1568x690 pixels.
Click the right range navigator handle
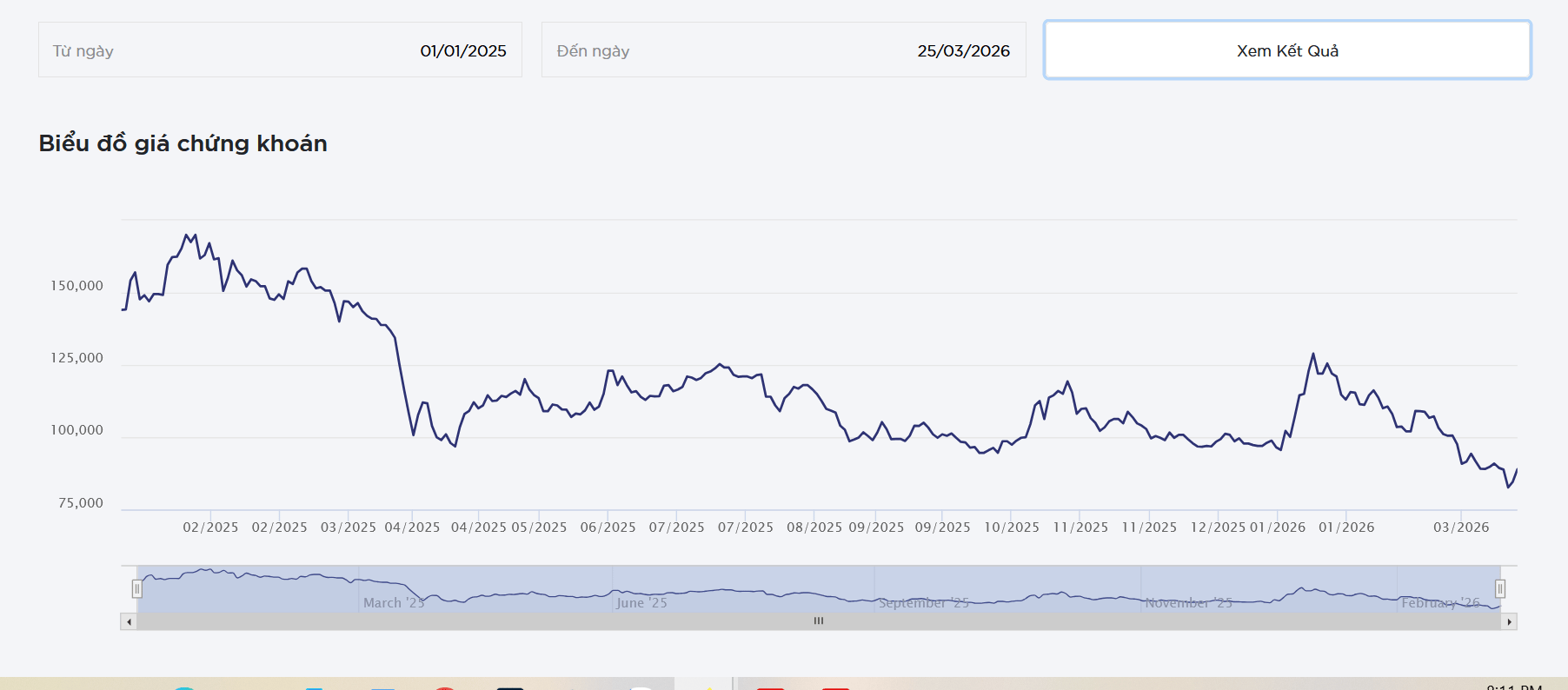[1499, 589]
